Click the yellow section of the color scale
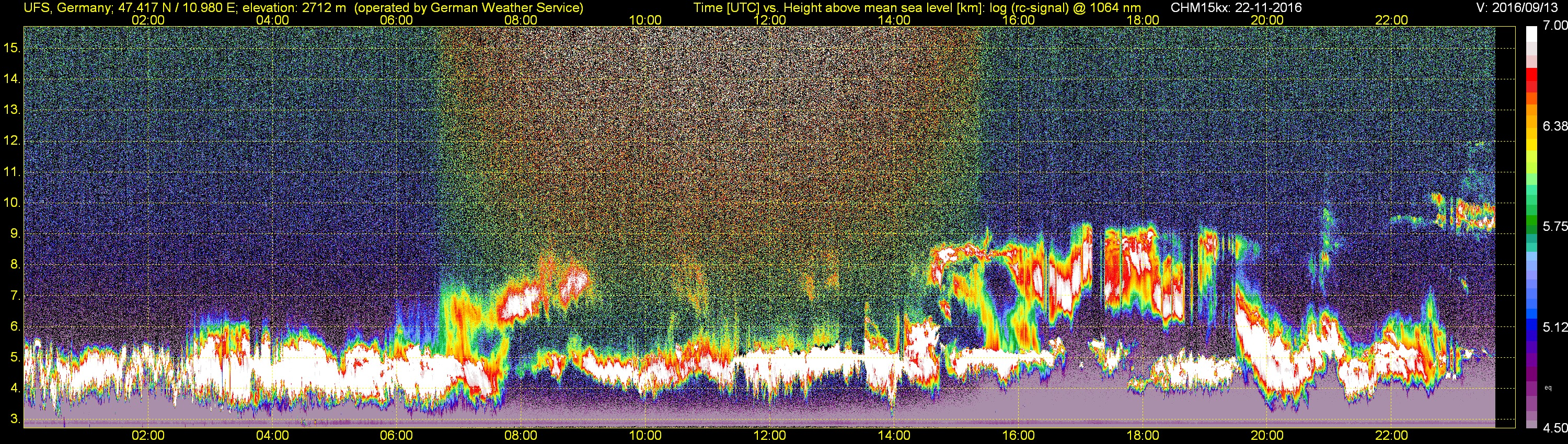Image resolution: width=1568 pixels, height=444 pixels. click(1531, 146)
